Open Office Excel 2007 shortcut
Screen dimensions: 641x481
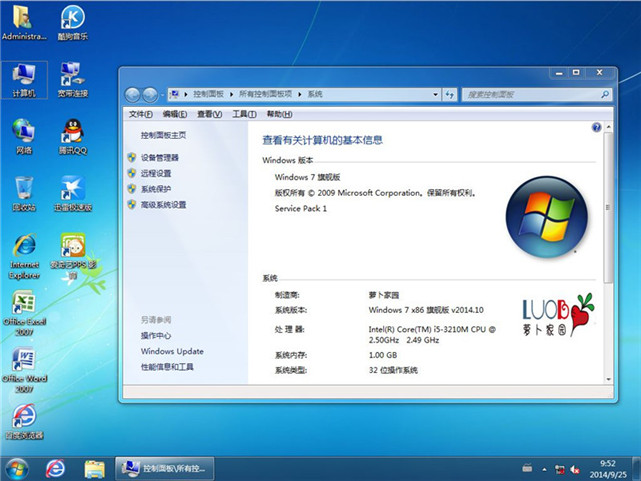[x=24, y=313]
